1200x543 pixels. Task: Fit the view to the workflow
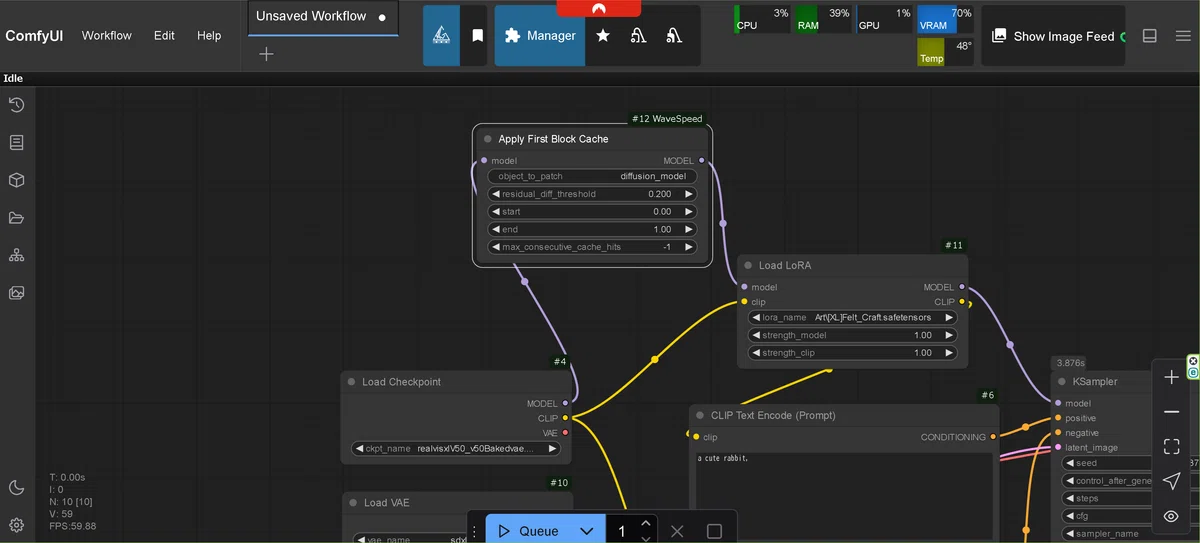[x=1172, y=446]
